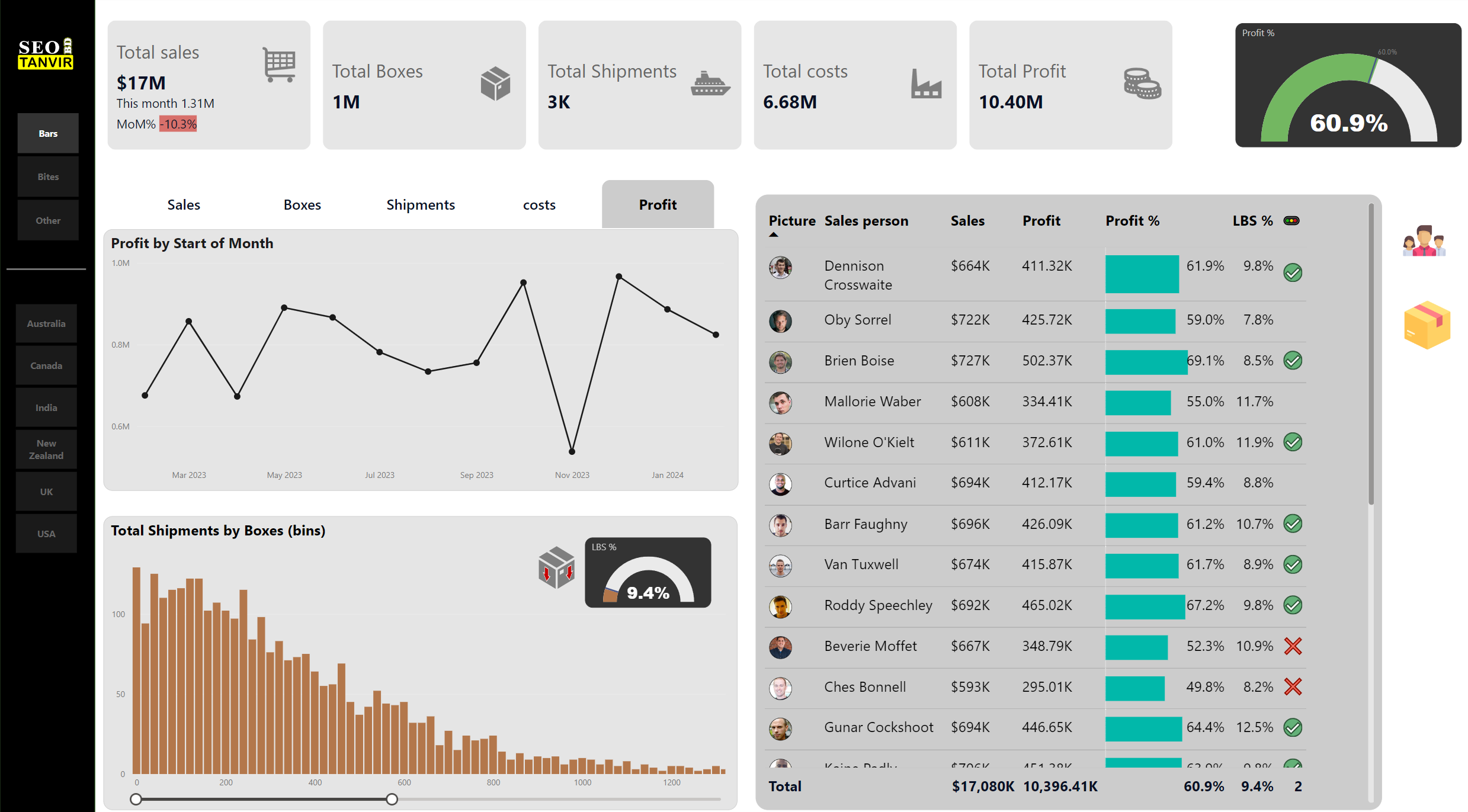The height and width of the screenshot is (812, 1468).
Task: Click Wilone O'Kielt's profile picture
Action: point(780,444)
